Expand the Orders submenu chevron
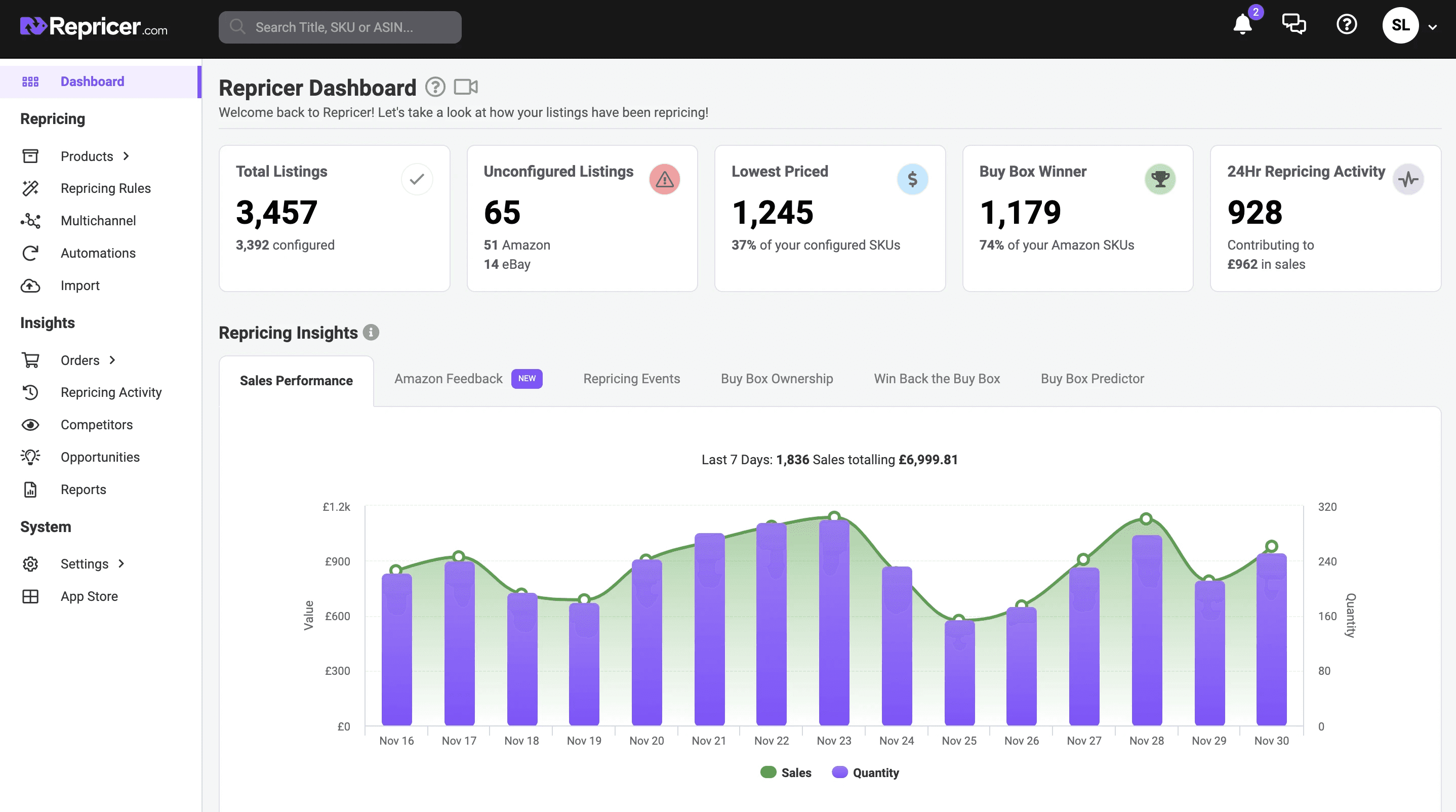 [x=112, y=360]
